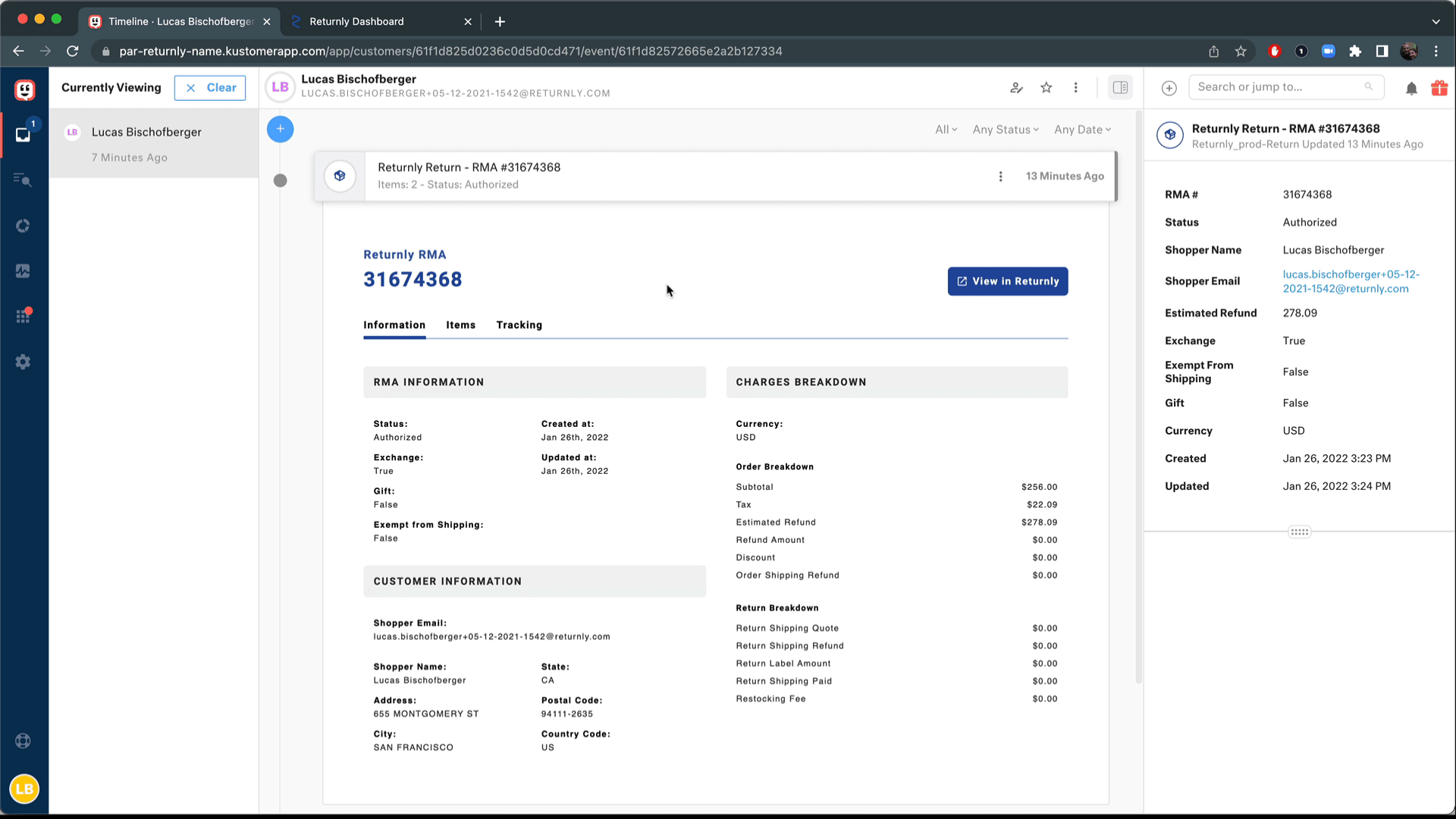Click the notifications bell icon

click(x=1411, y=88)
